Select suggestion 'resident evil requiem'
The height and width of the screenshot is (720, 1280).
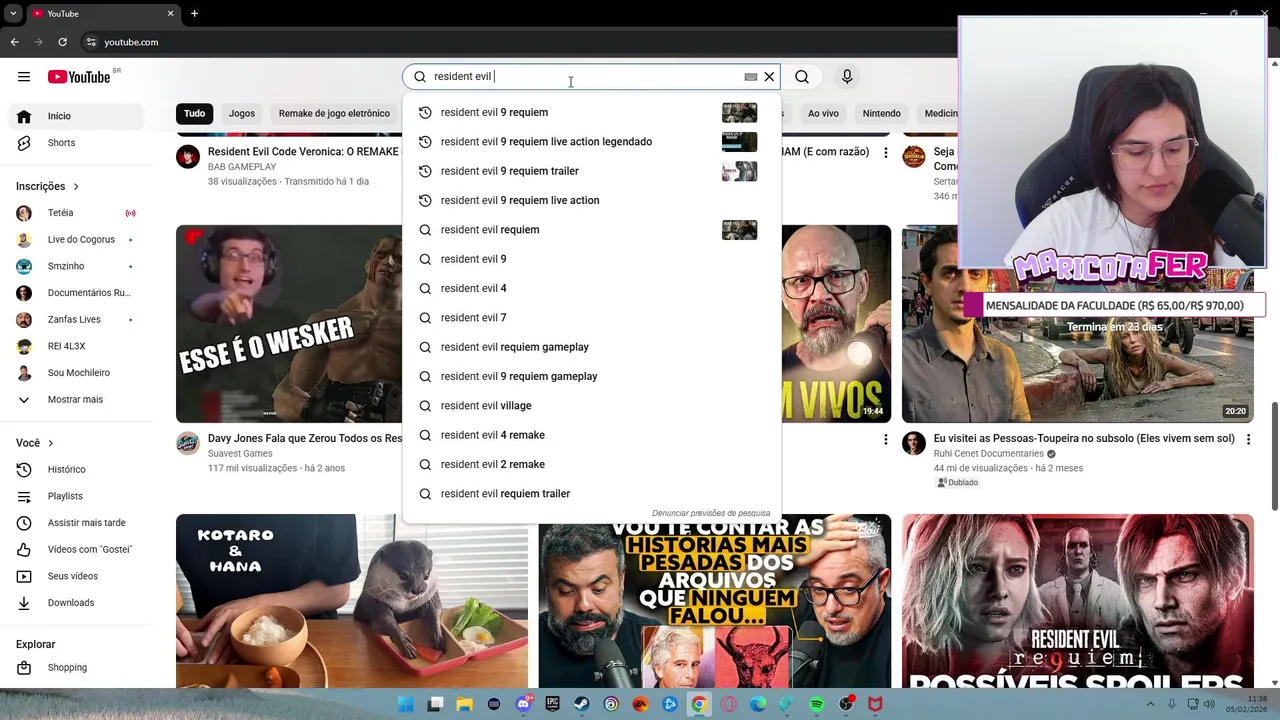coord(591,230)
